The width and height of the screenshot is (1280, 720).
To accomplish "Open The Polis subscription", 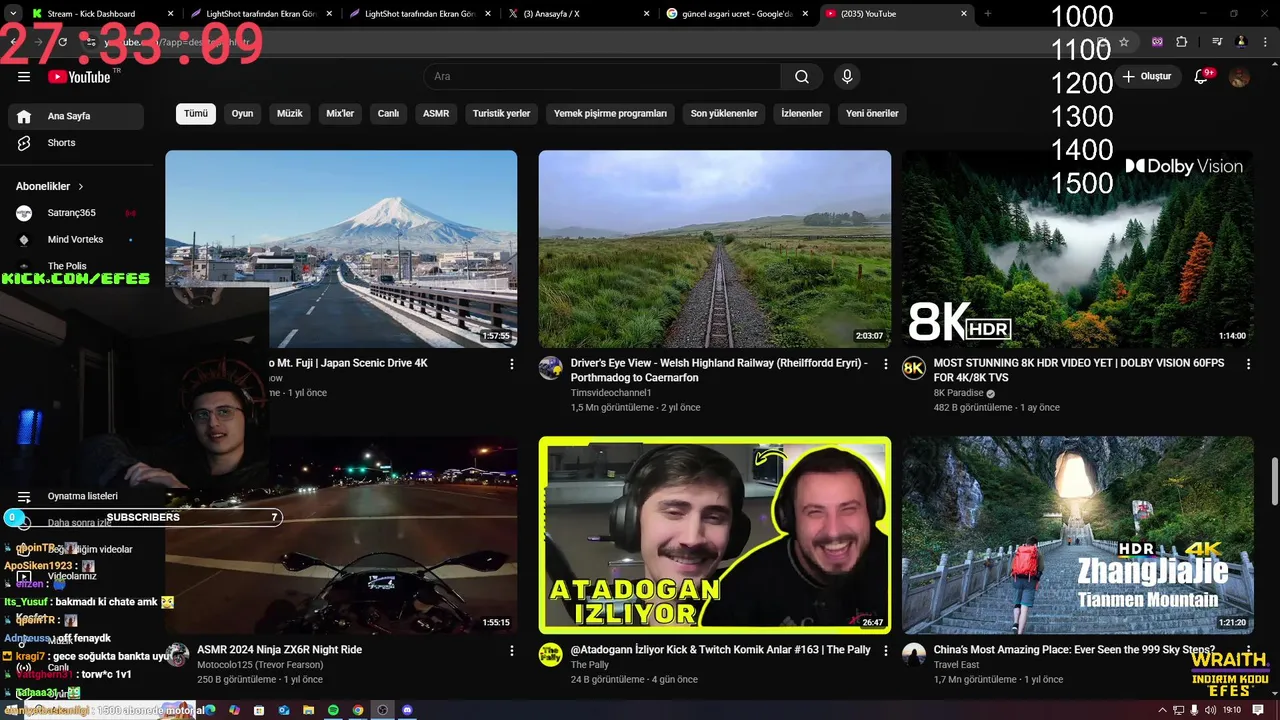I will pyautogui.click(x=76, y=267).
